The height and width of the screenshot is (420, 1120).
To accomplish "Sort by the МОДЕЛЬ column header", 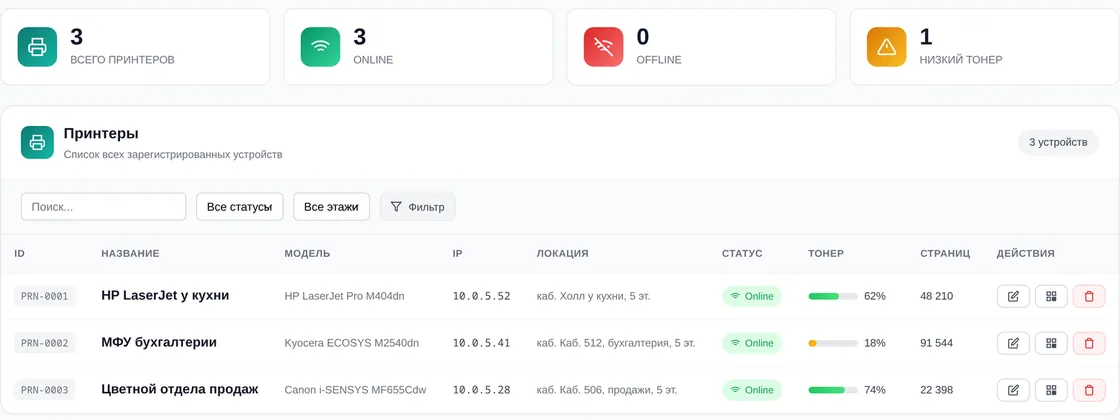I will 307,254.
